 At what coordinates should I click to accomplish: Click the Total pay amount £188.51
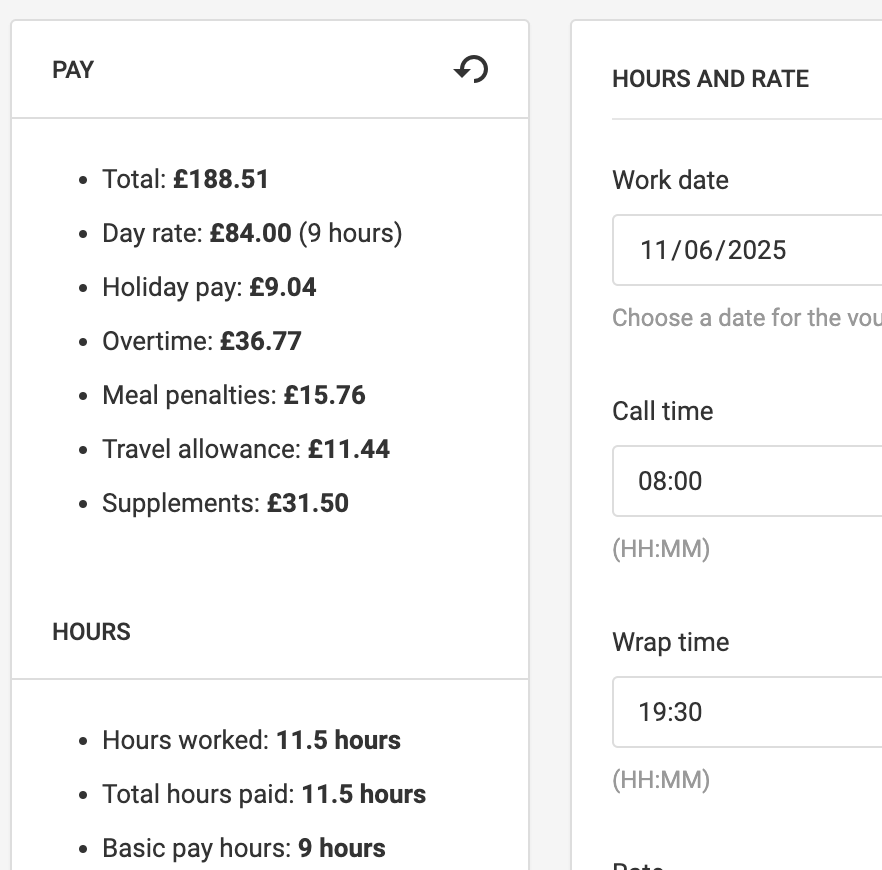point(221,179)
